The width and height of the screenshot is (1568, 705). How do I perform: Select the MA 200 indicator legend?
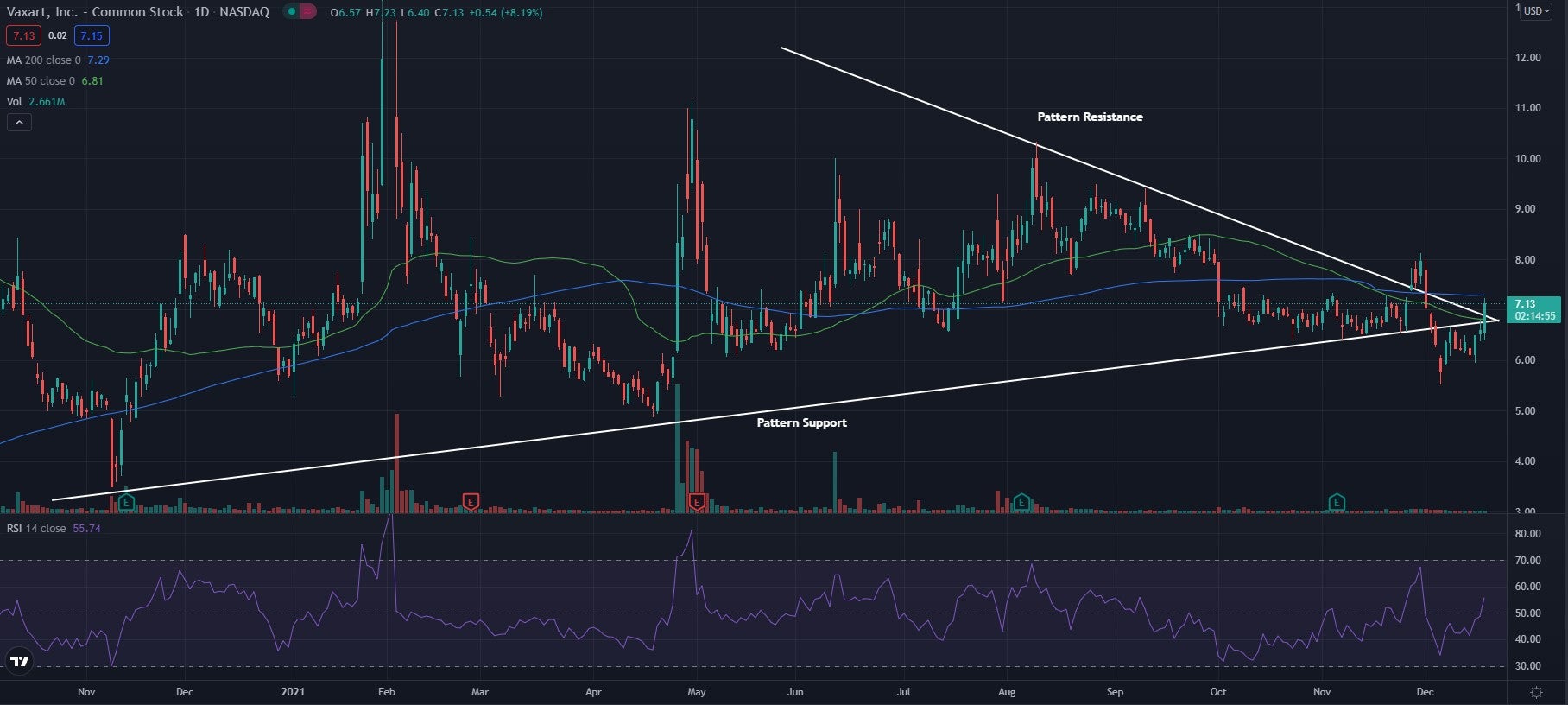58,60
